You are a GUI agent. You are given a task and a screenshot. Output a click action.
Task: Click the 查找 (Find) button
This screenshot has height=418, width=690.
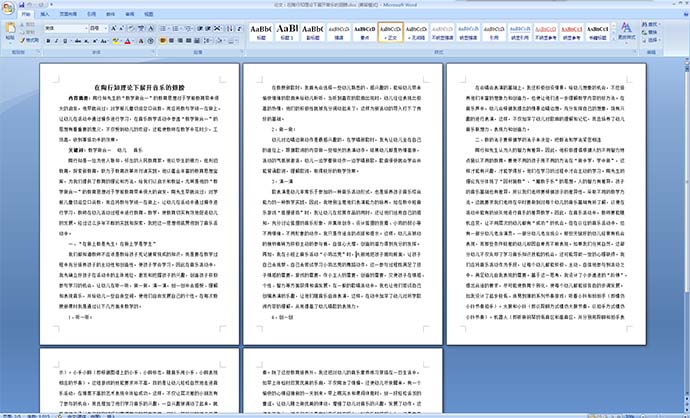click(650, 25)
